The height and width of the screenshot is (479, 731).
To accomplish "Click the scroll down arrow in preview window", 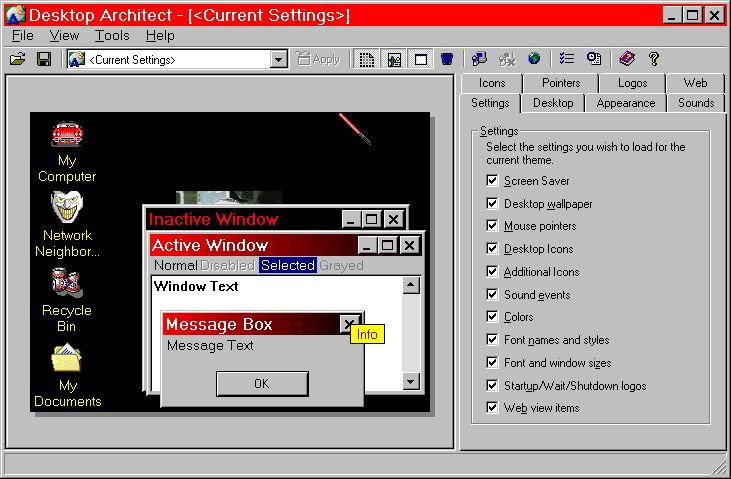I will coord(411,382).
